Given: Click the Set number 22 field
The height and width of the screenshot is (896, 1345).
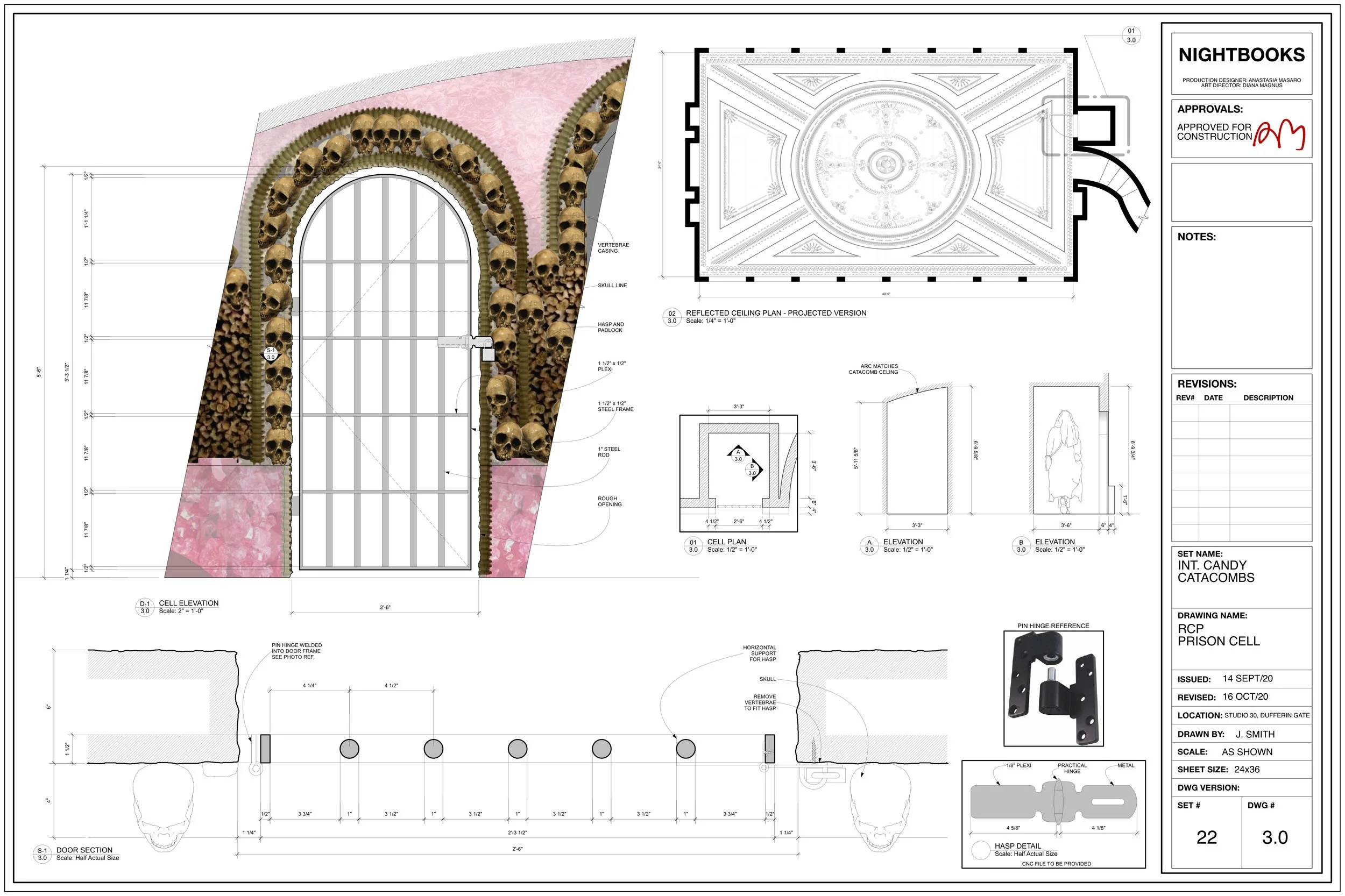Looking at the screenshot, I should click(x=1206, y=837).
